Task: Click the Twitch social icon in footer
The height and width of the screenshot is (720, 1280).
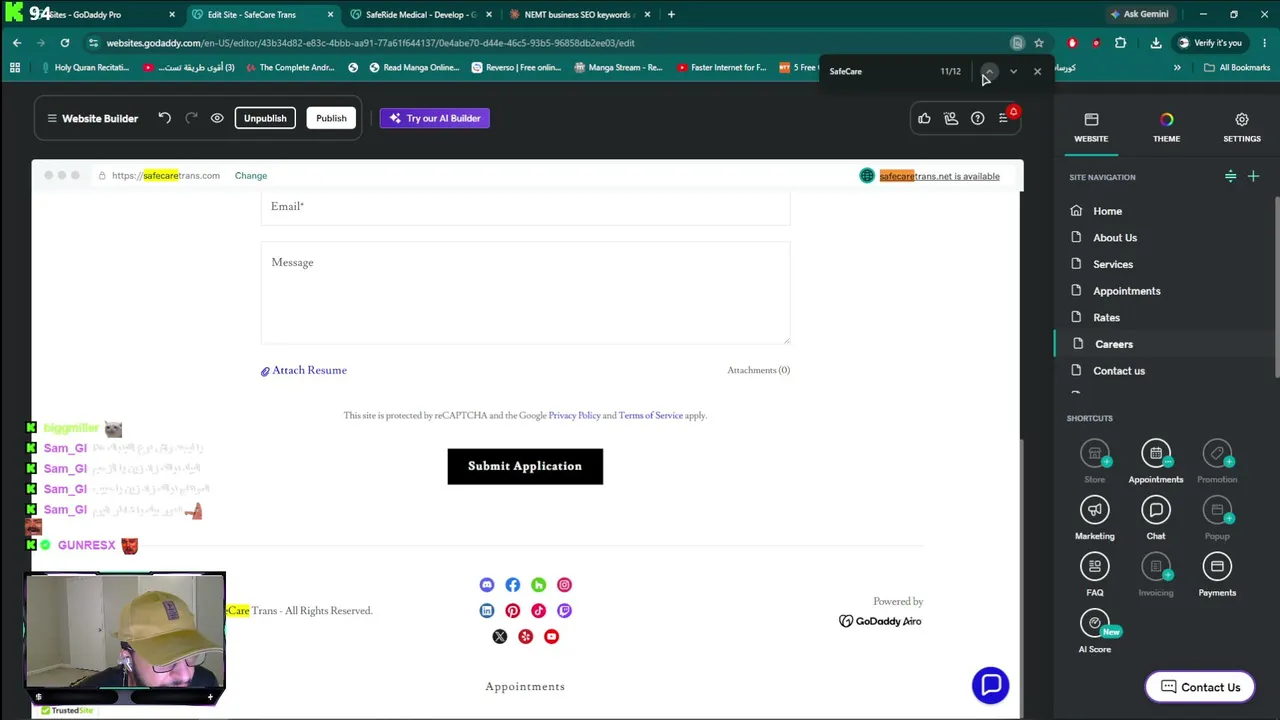Action: click(x=565, y=611)
